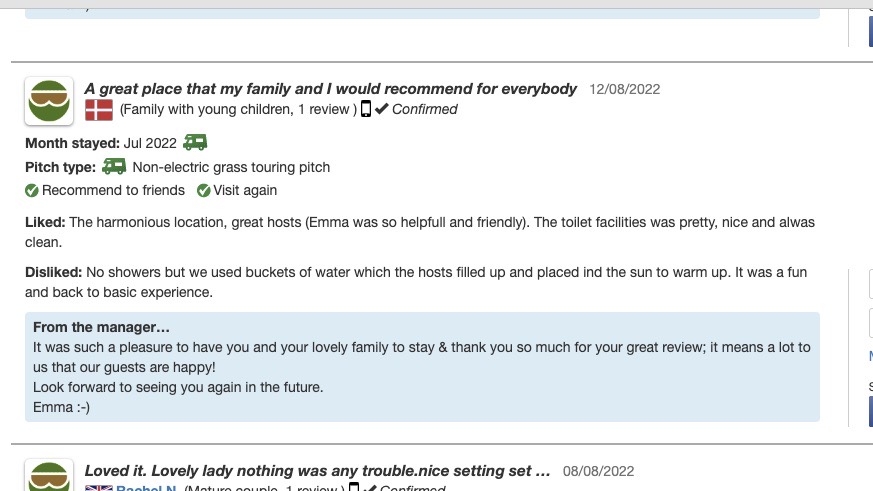Viewport: 873px width, 491px height.
Task: Click the UK flag beside Rachel N
Action: pos(98,488)
